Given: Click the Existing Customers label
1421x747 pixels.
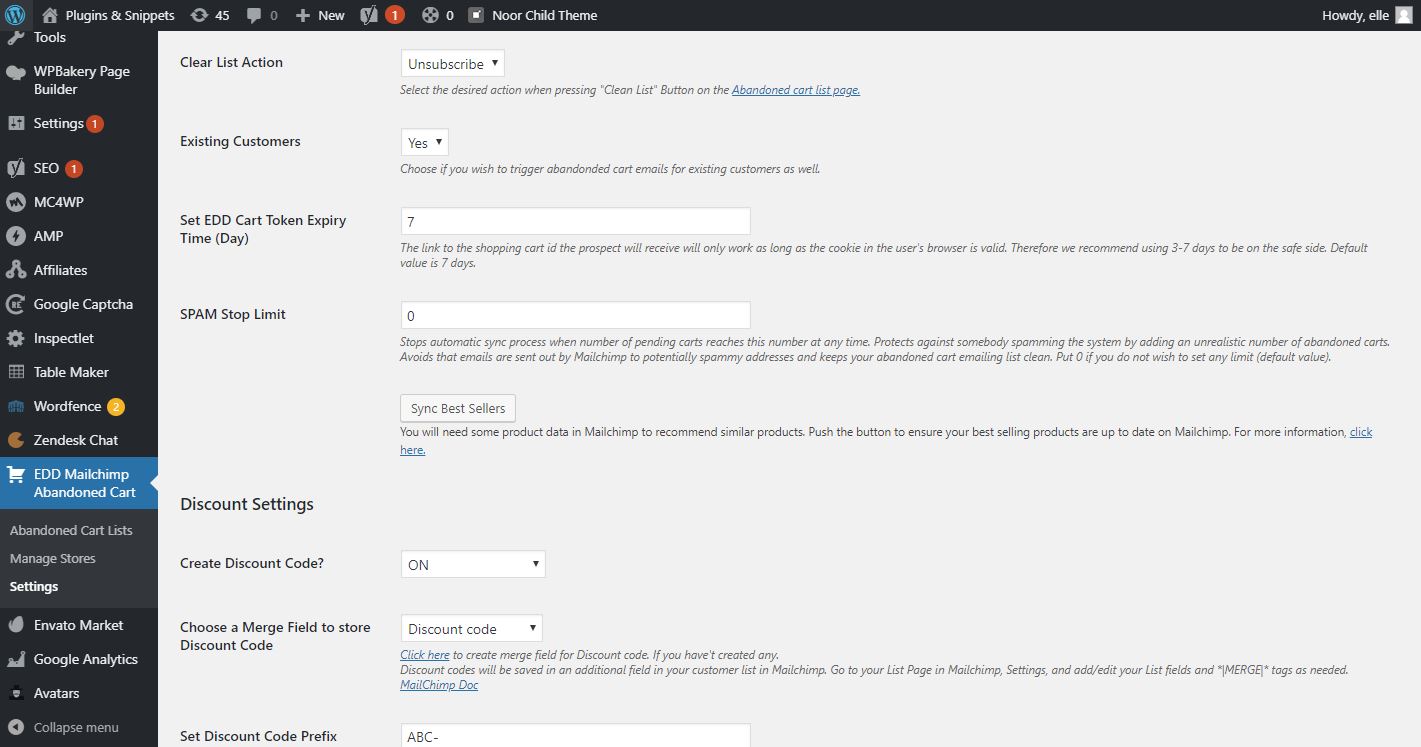Looking at the screenshot, I should [x=240, y=141].
